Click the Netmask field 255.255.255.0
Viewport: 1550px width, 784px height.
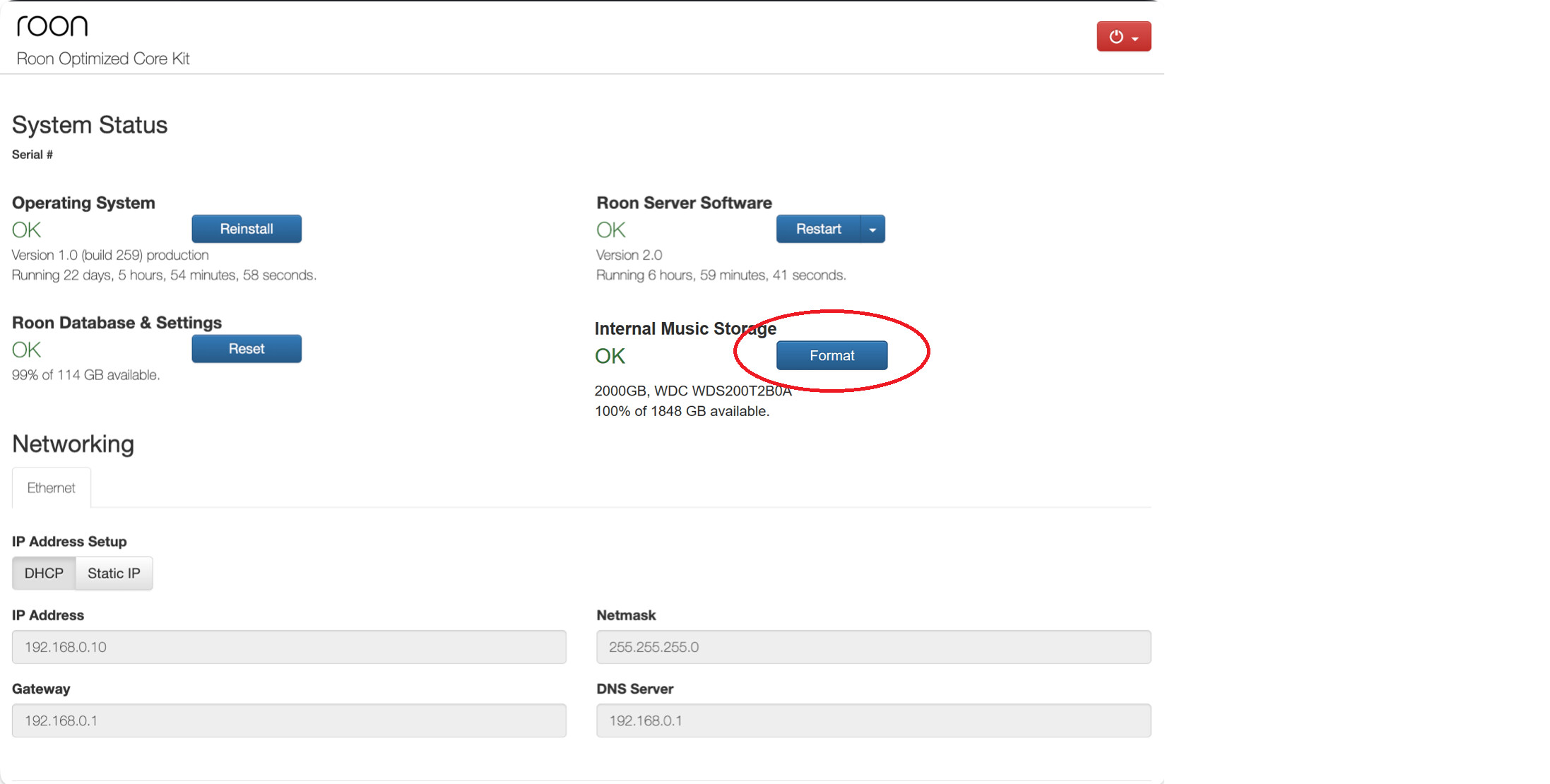[873, 647]
